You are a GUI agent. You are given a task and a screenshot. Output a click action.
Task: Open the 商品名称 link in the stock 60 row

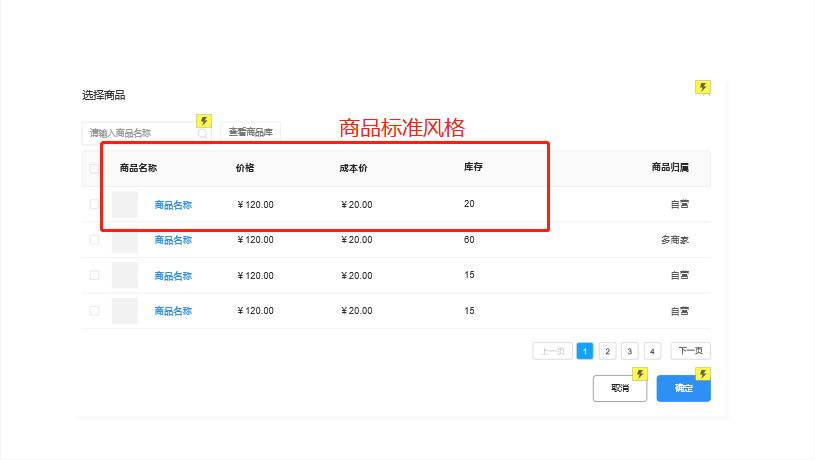click(173, 240)
